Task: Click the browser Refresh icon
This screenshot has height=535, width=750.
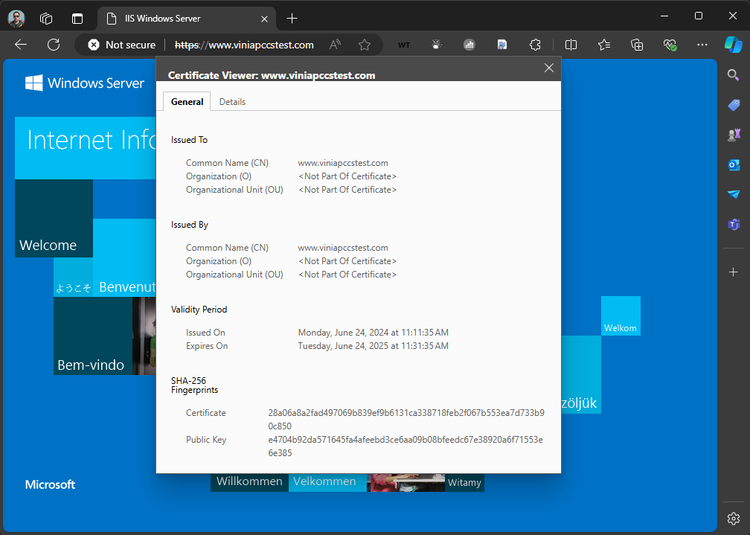Action: (x=54, y=44)
